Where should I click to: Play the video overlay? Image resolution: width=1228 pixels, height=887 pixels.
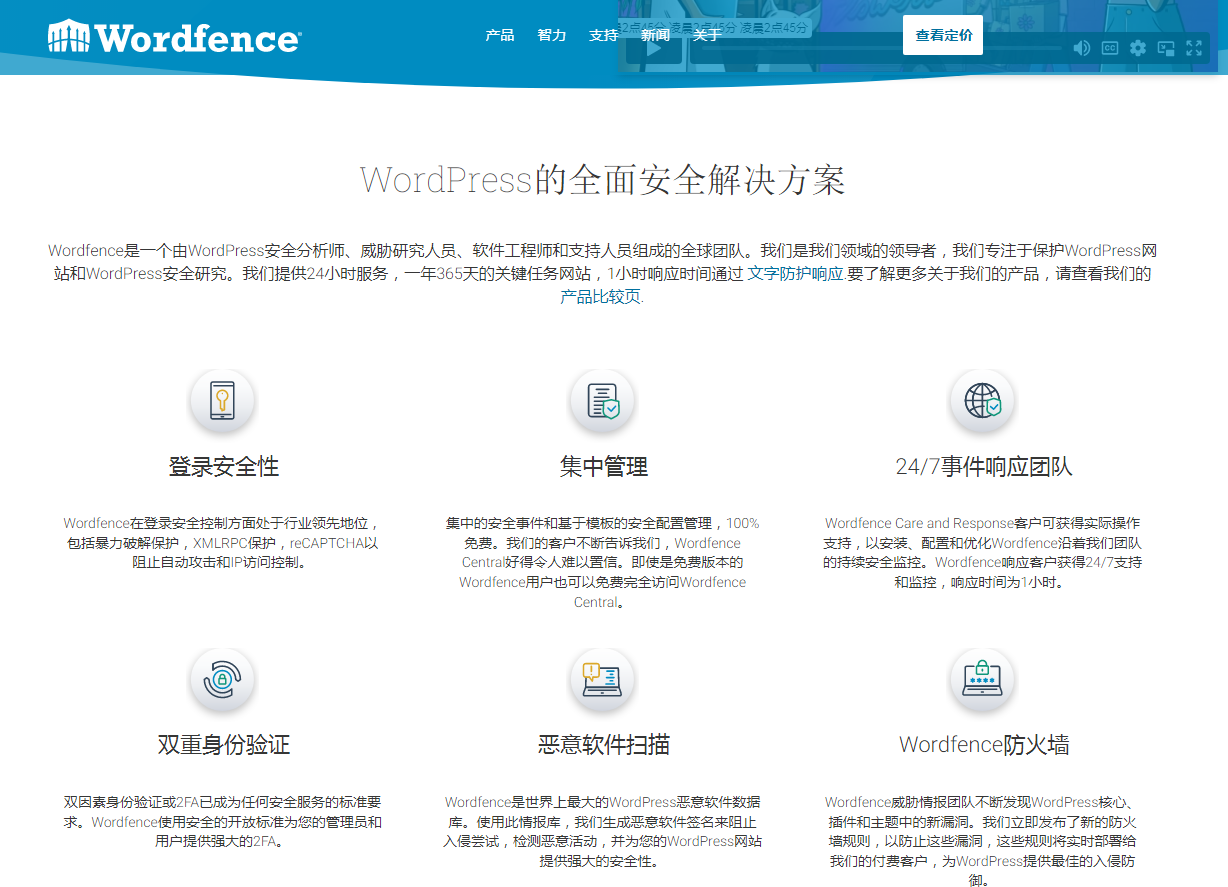point(655,48)
